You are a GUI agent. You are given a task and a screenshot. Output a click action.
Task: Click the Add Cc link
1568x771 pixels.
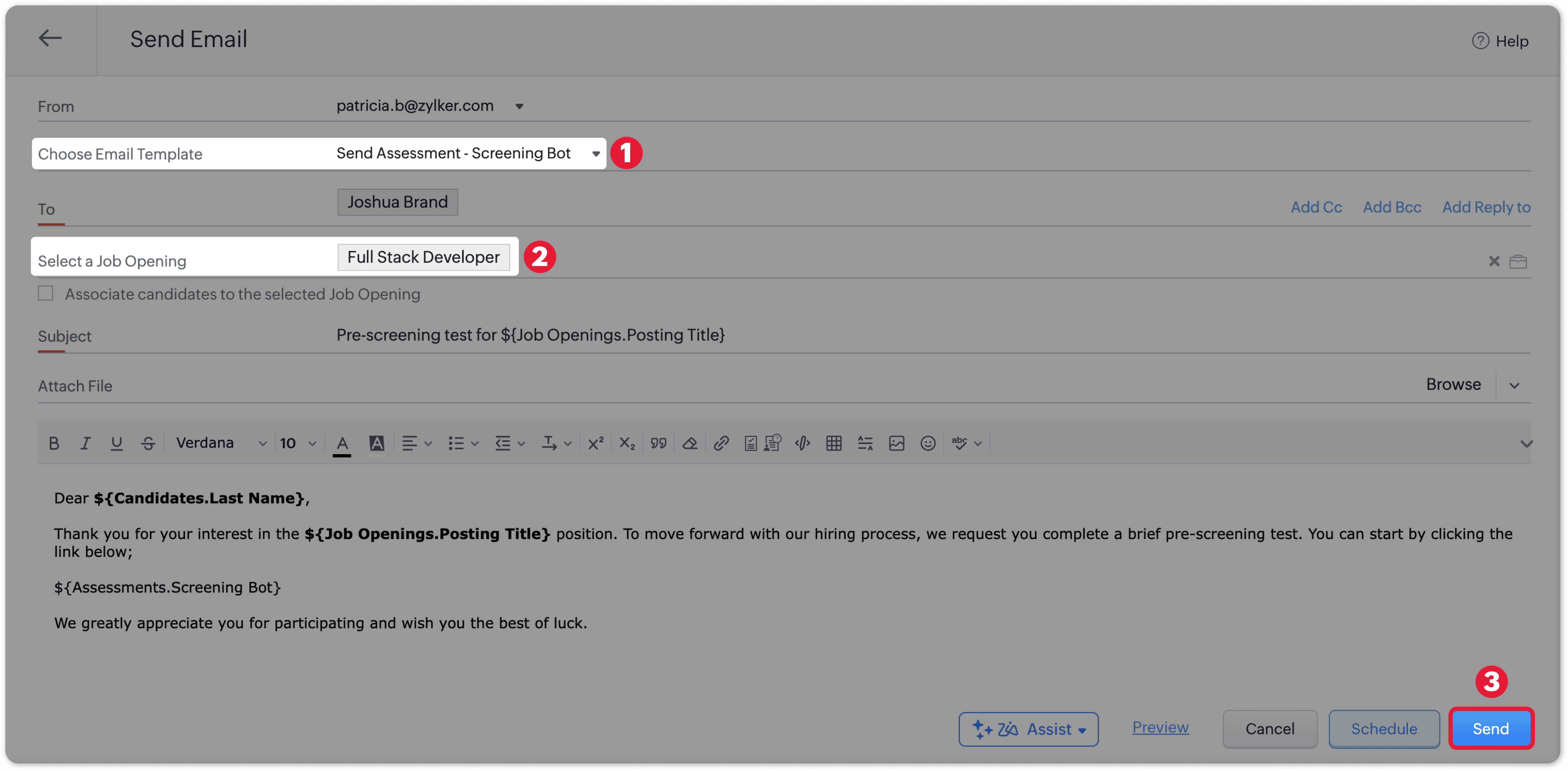[1316, 207]
